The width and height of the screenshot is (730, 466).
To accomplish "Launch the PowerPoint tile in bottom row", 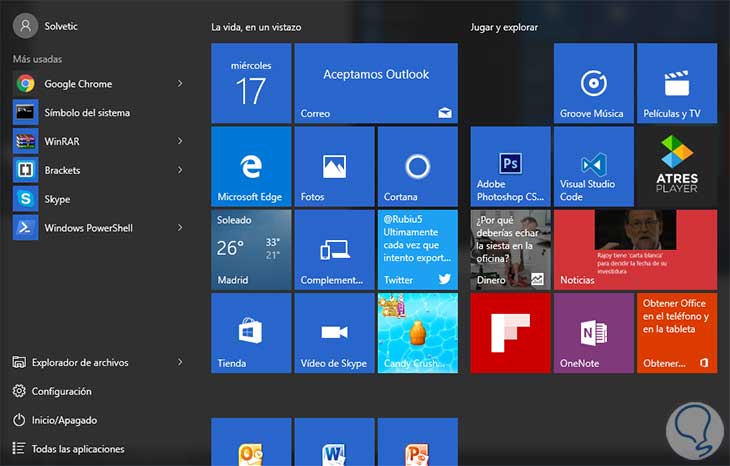I will click(418, 442).
